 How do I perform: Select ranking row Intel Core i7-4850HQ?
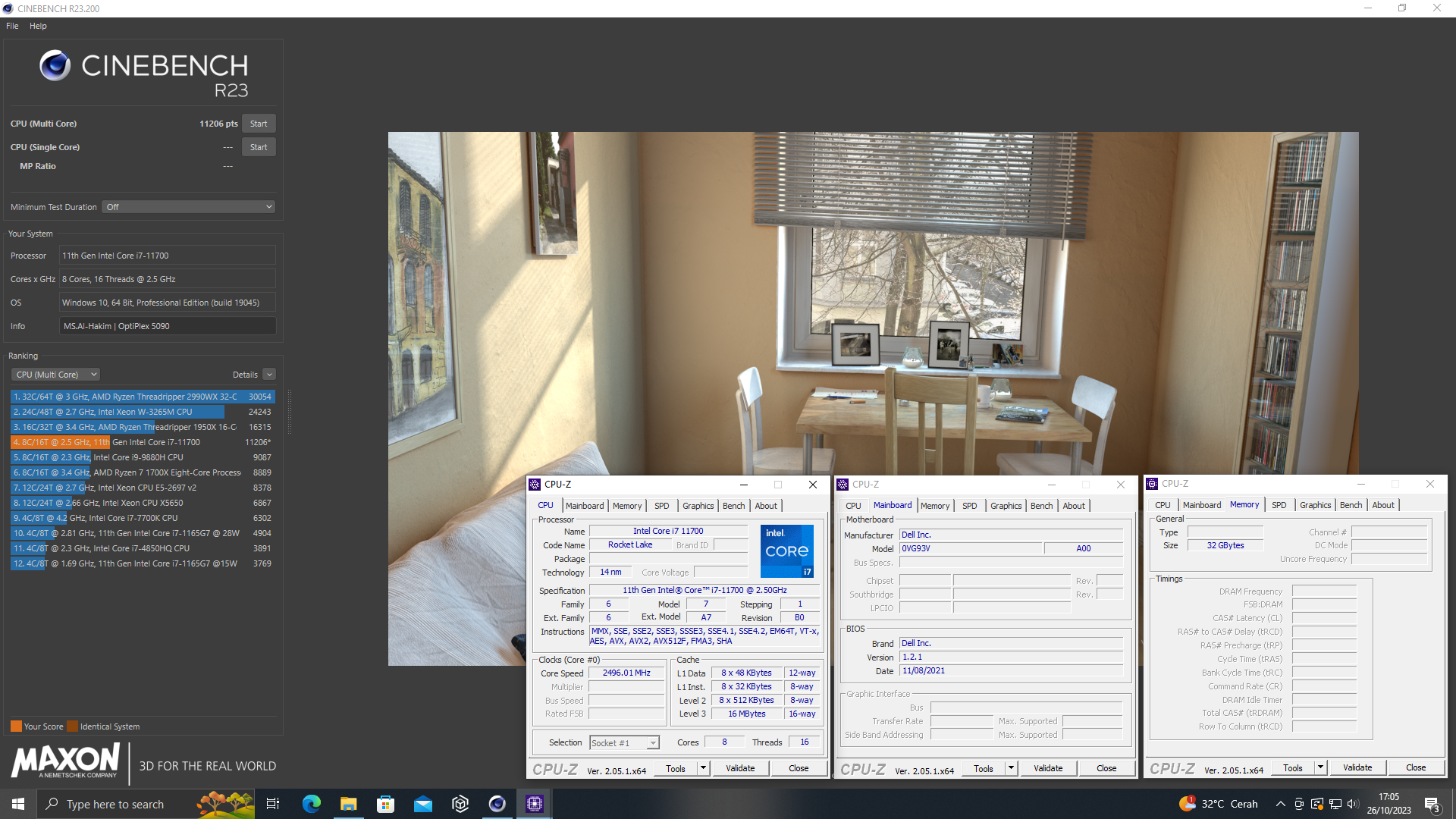[x=143, y=548]
